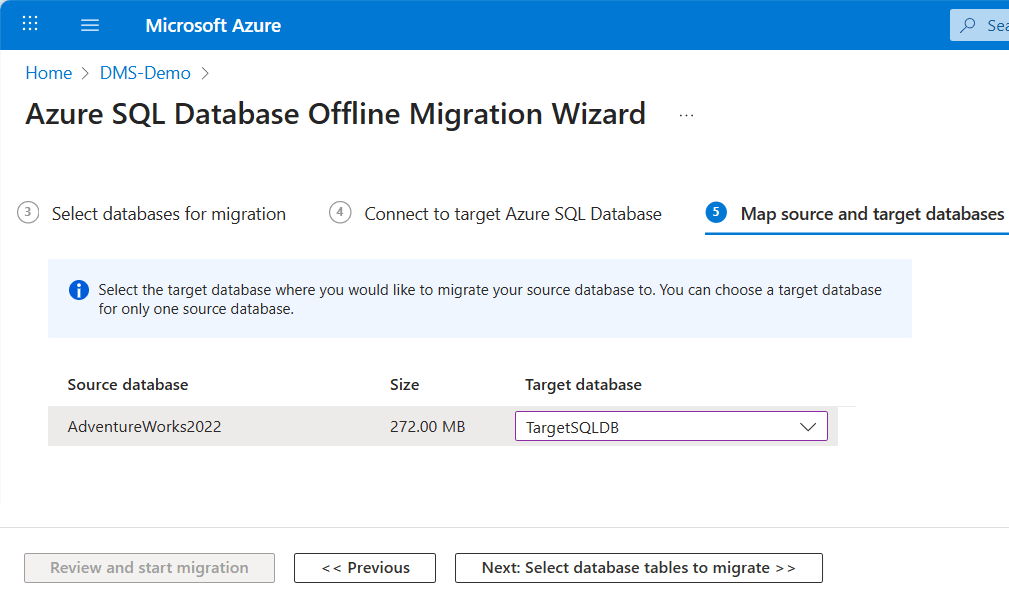Go to Select databases for migration step

(x=168, y=213)
